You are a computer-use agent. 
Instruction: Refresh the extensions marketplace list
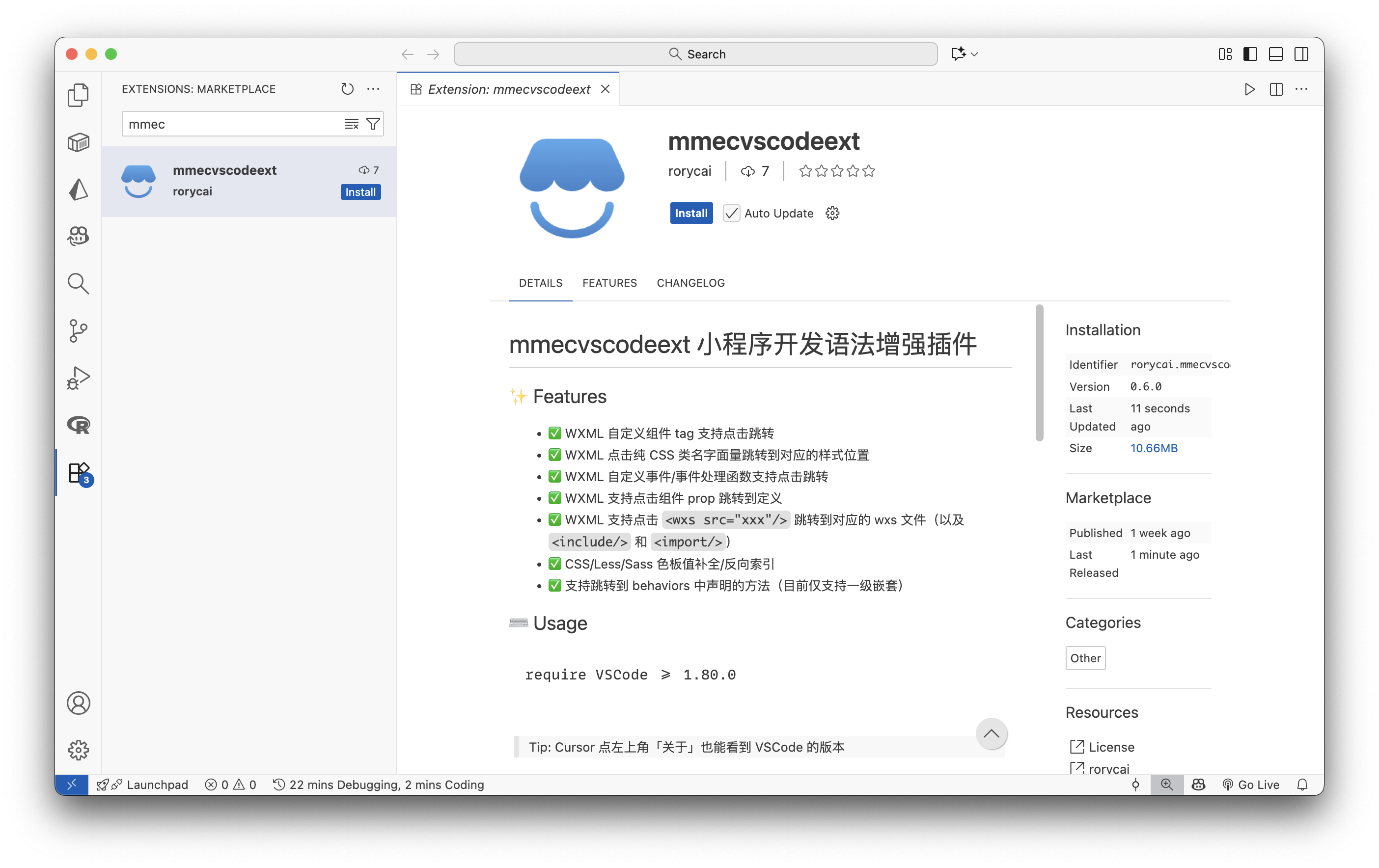347,89
